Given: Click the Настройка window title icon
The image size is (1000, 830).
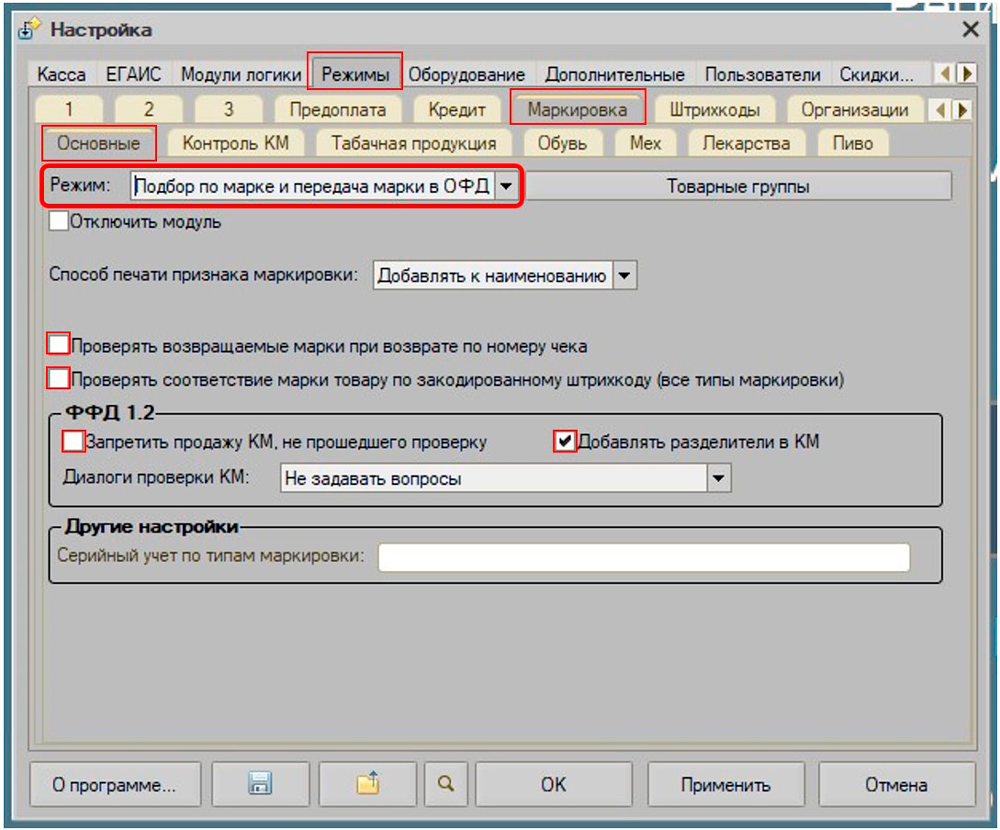Looking at the screenshot, I should [x=29, y=30].
